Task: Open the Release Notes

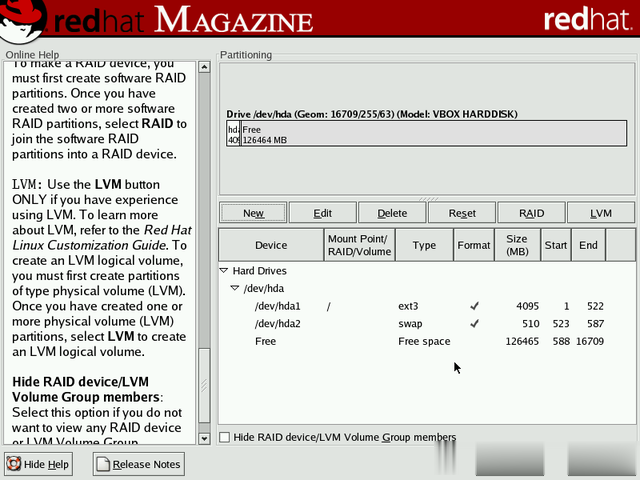Action: pyautogui.click(x=139, y=464)
